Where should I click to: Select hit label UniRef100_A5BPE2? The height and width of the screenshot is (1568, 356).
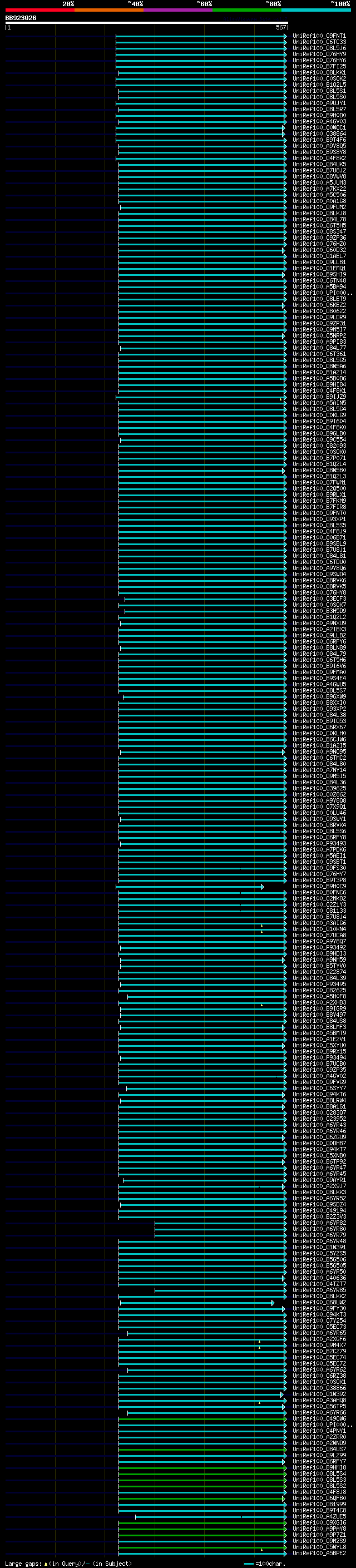(319, 1553)
